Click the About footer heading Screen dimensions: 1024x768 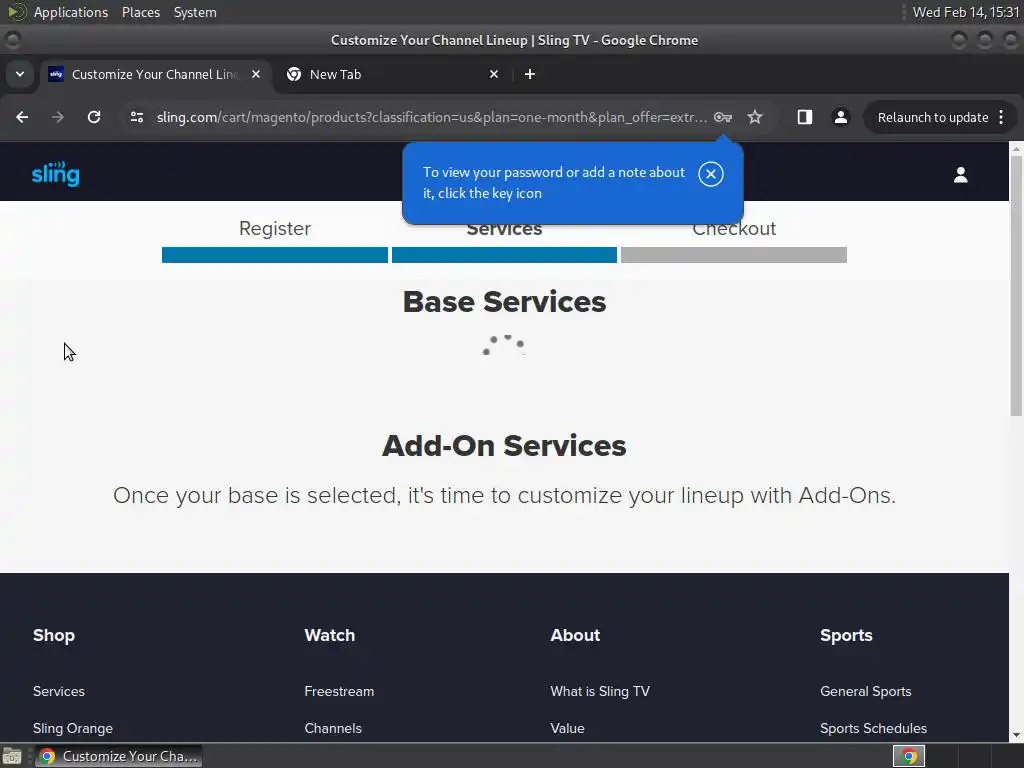(x=575, y=635)
